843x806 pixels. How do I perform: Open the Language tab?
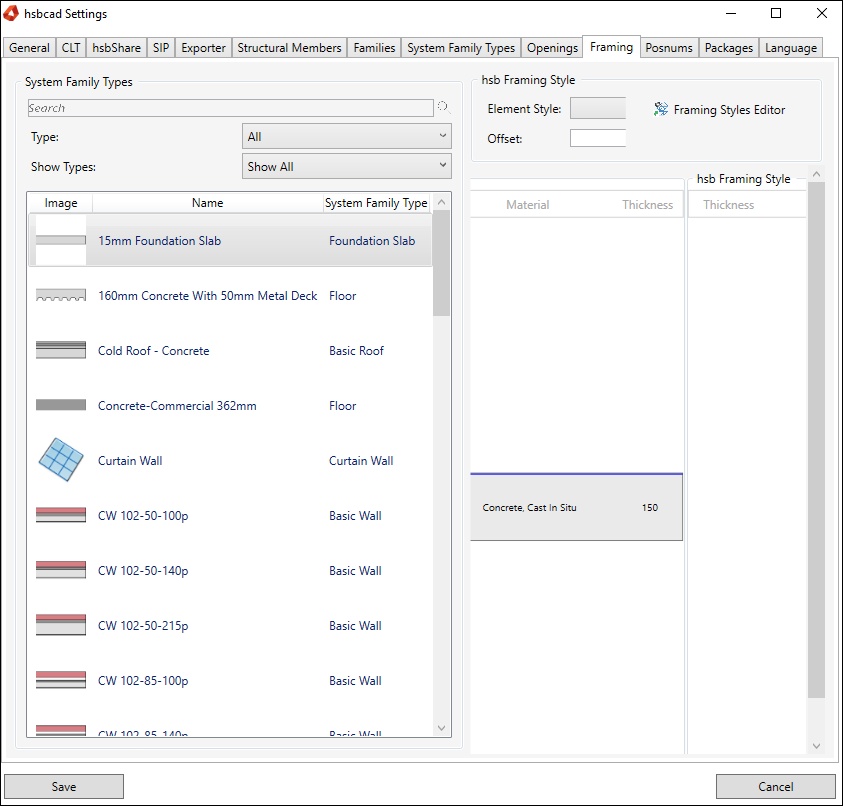pyautogui.click(x=791, y=48)
